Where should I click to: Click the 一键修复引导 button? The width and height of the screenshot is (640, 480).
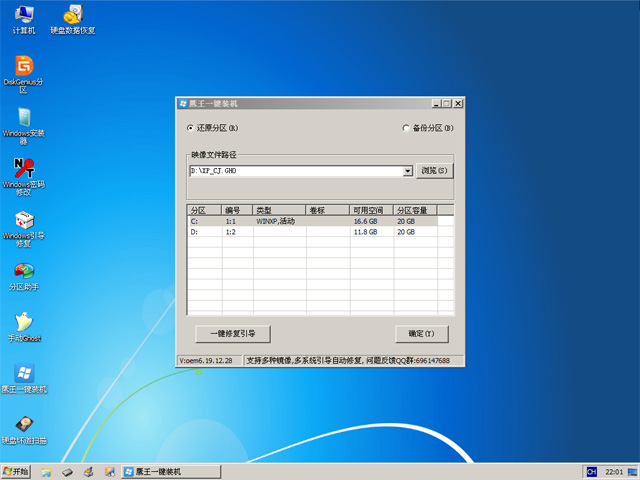tap(232, 333)
